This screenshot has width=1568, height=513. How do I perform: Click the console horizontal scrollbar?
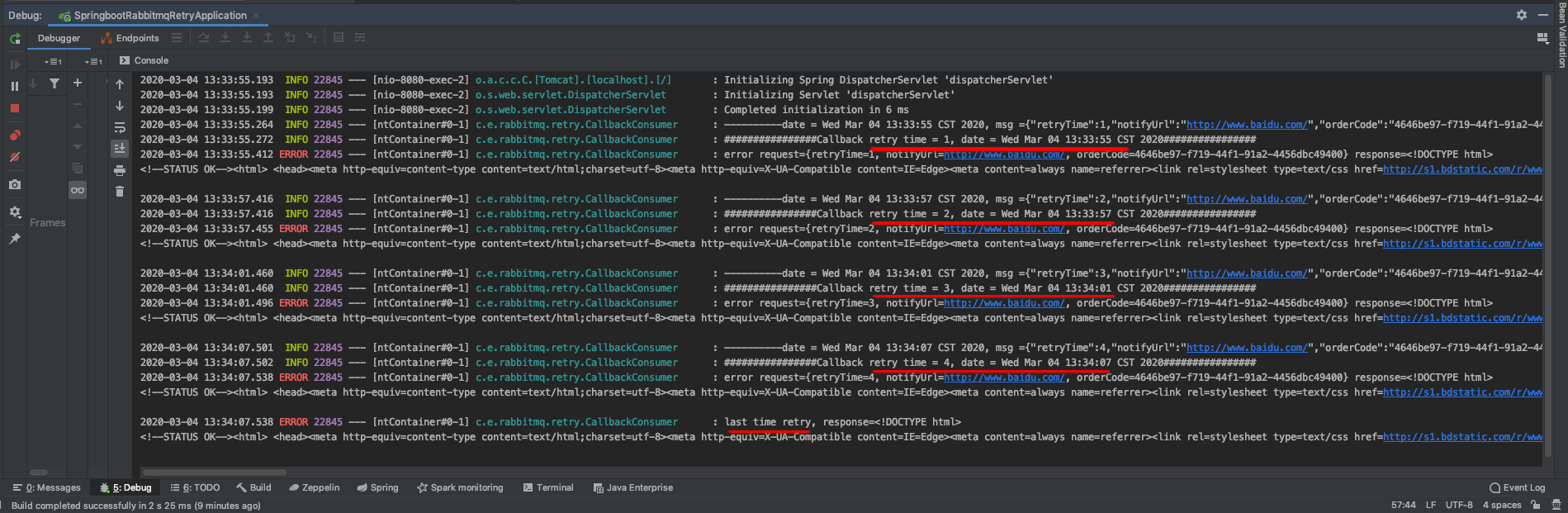[x=215, y=473]
